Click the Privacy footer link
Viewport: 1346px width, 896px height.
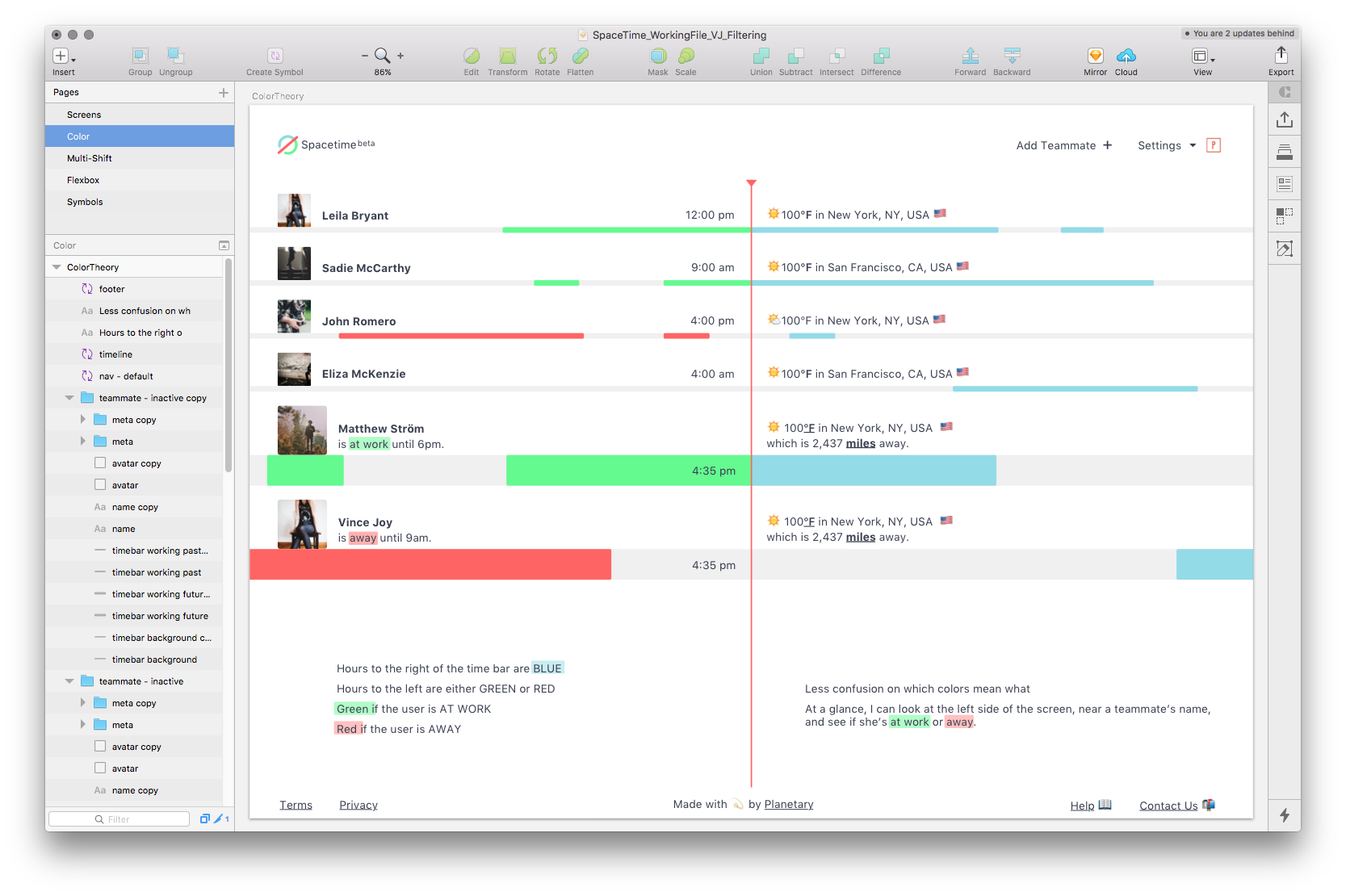pos(359,805)
